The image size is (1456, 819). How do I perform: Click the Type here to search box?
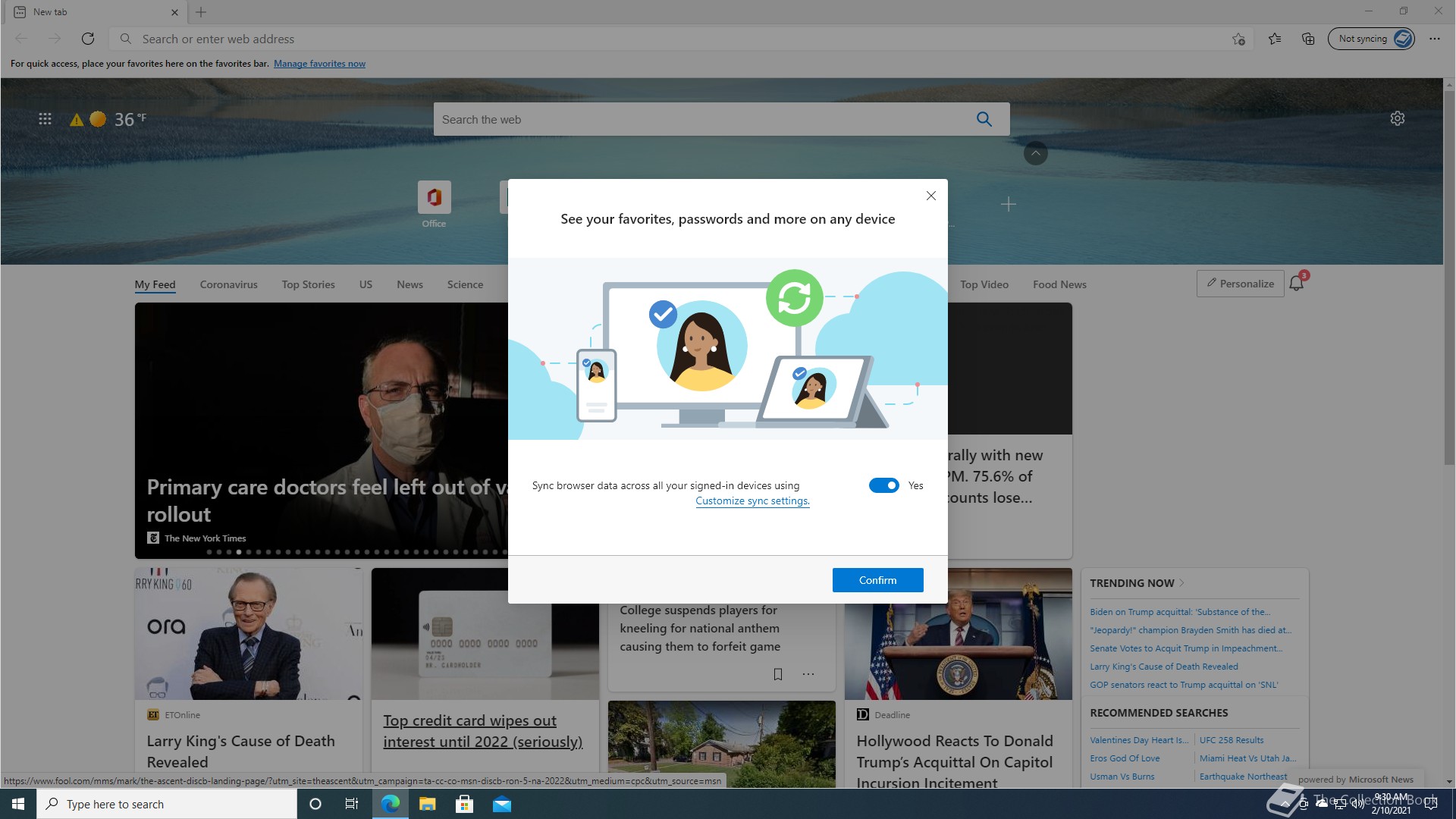click(x=167, y=804)
